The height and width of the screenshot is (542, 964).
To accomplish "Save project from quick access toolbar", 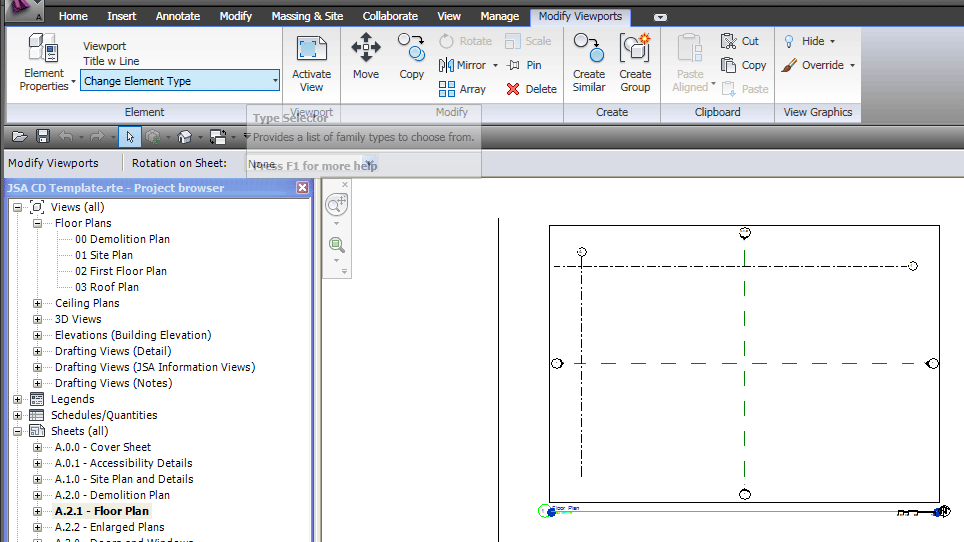I will tap(43, 137).
